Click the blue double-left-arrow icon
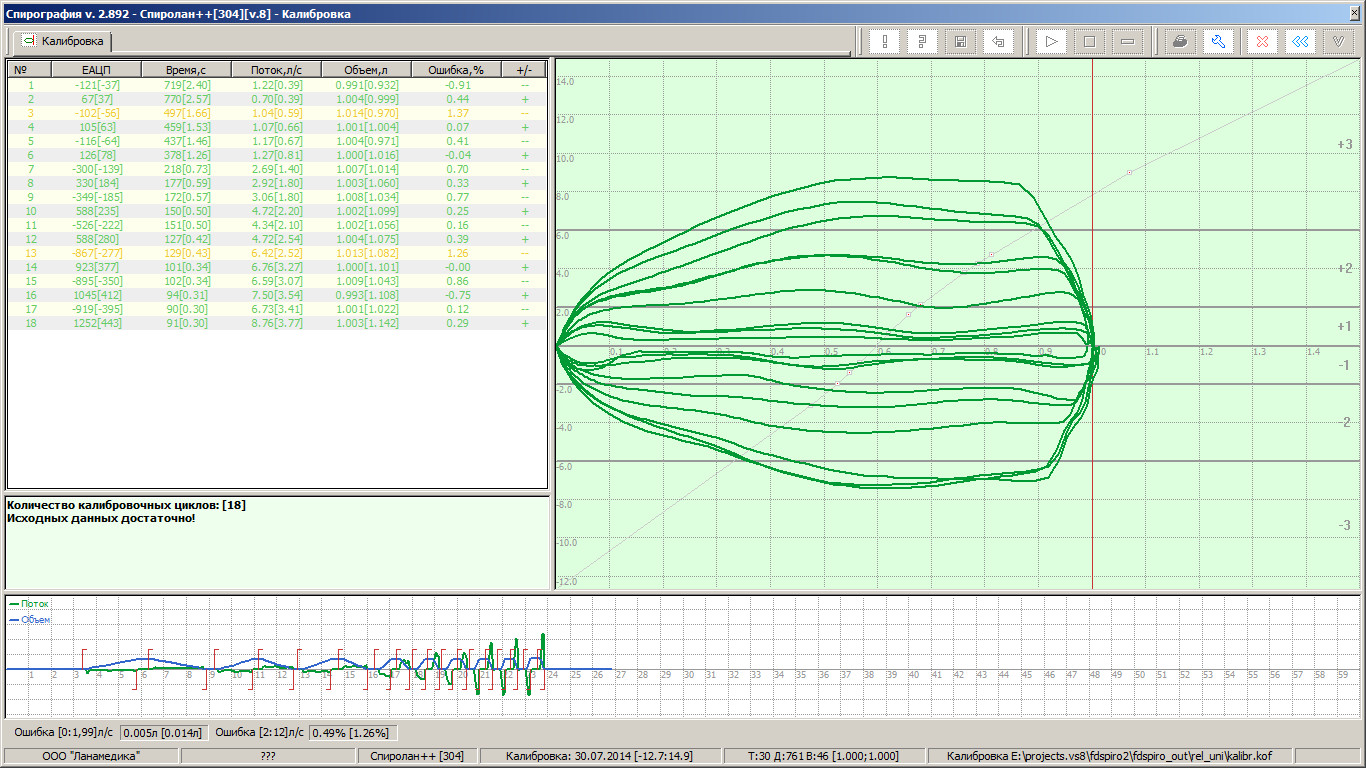 [x=1300, y=42]
